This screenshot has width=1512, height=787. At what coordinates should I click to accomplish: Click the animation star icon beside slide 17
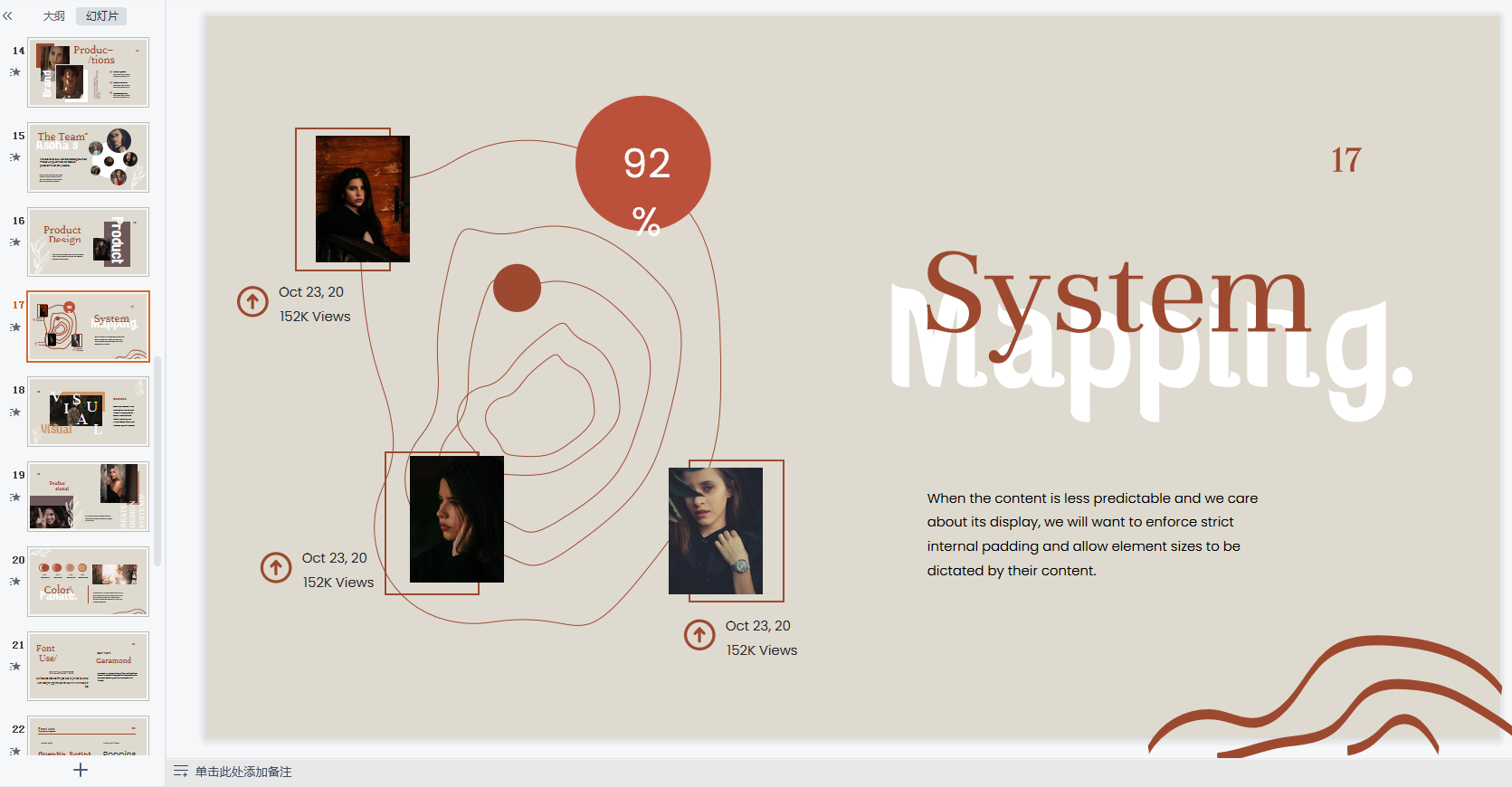(x=15, y=327)
